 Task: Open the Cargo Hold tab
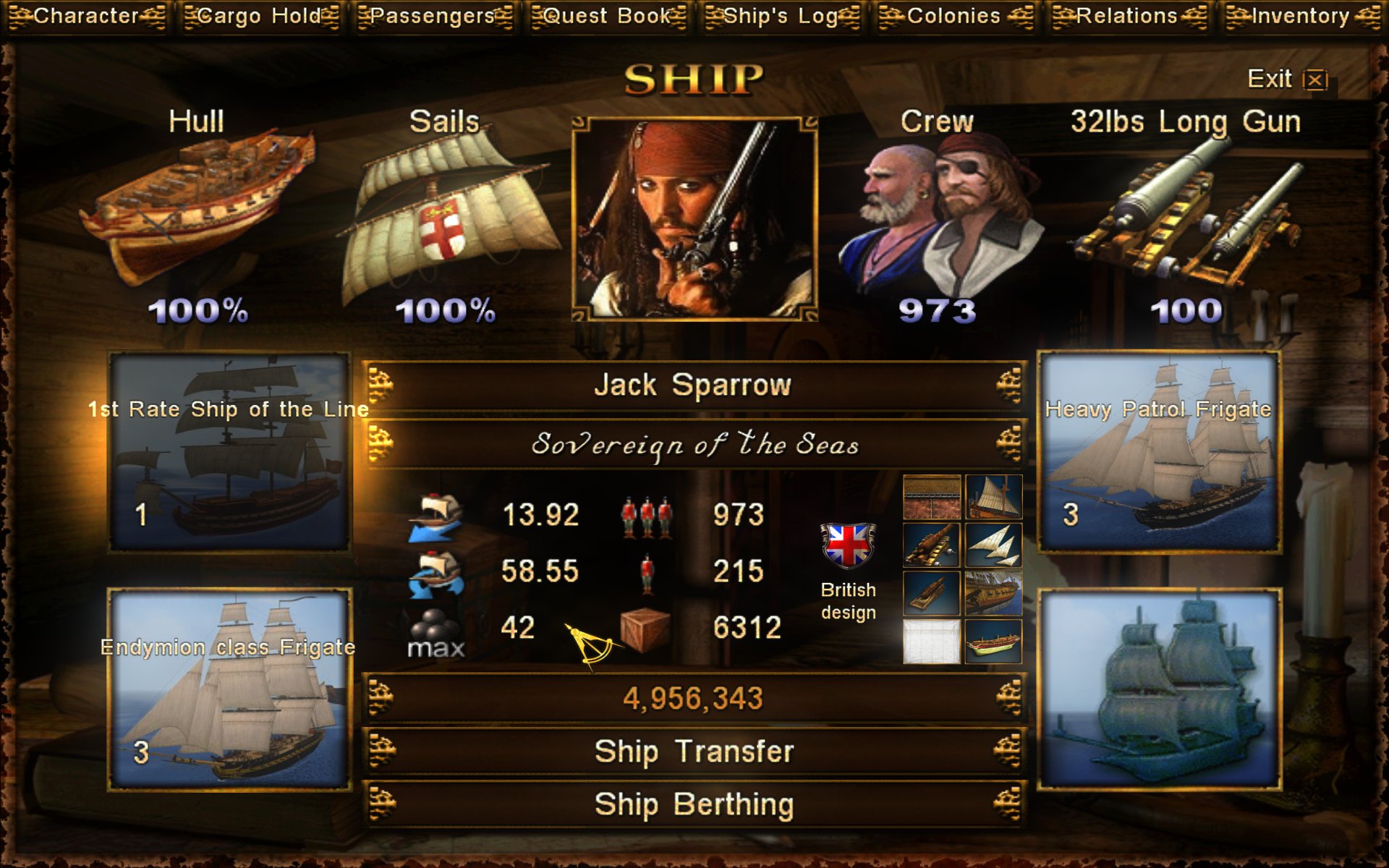pos(259,16)
